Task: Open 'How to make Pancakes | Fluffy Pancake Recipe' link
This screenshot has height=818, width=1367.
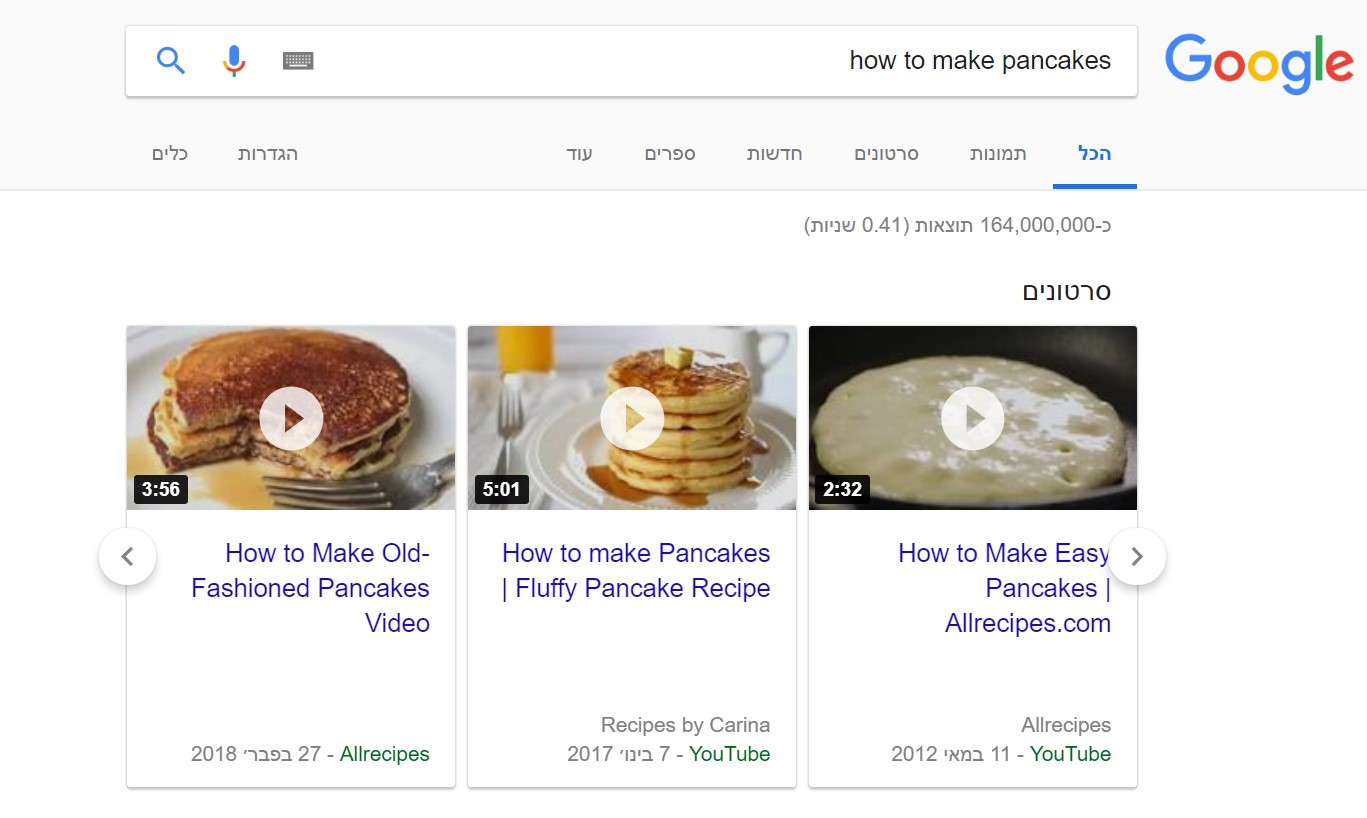Action: click(636, 571)
